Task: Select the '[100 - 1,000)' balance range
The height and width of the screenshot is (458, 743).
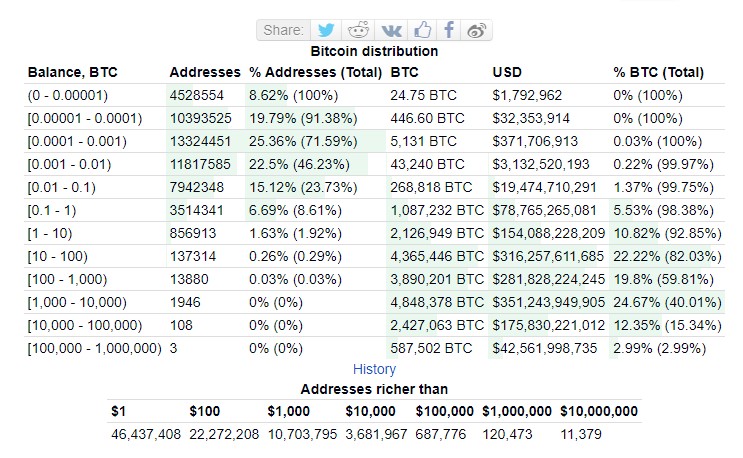Action: click(67, 279)
